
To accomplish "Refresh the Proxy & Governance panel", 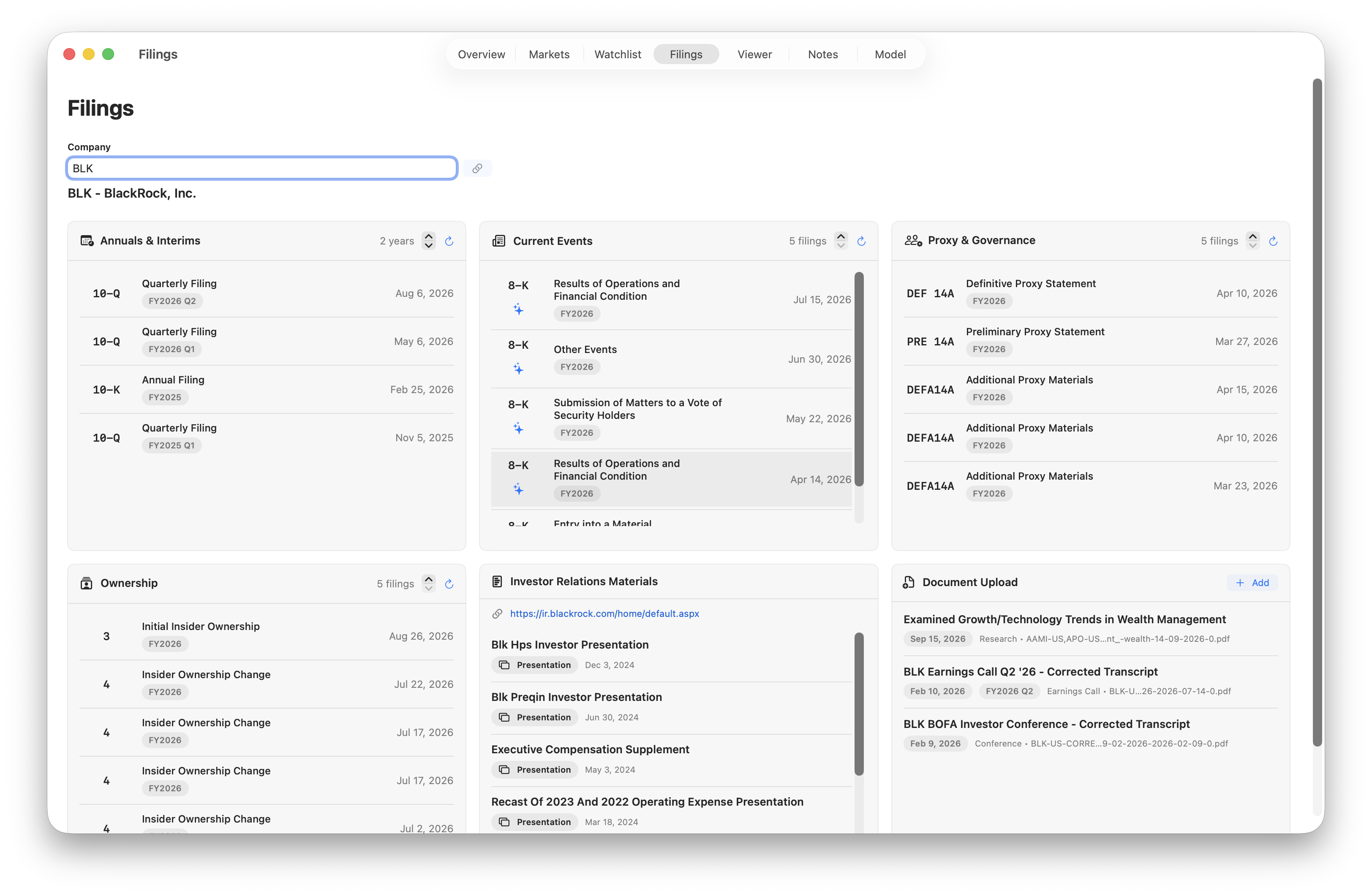I will [x=1273, y=241].
